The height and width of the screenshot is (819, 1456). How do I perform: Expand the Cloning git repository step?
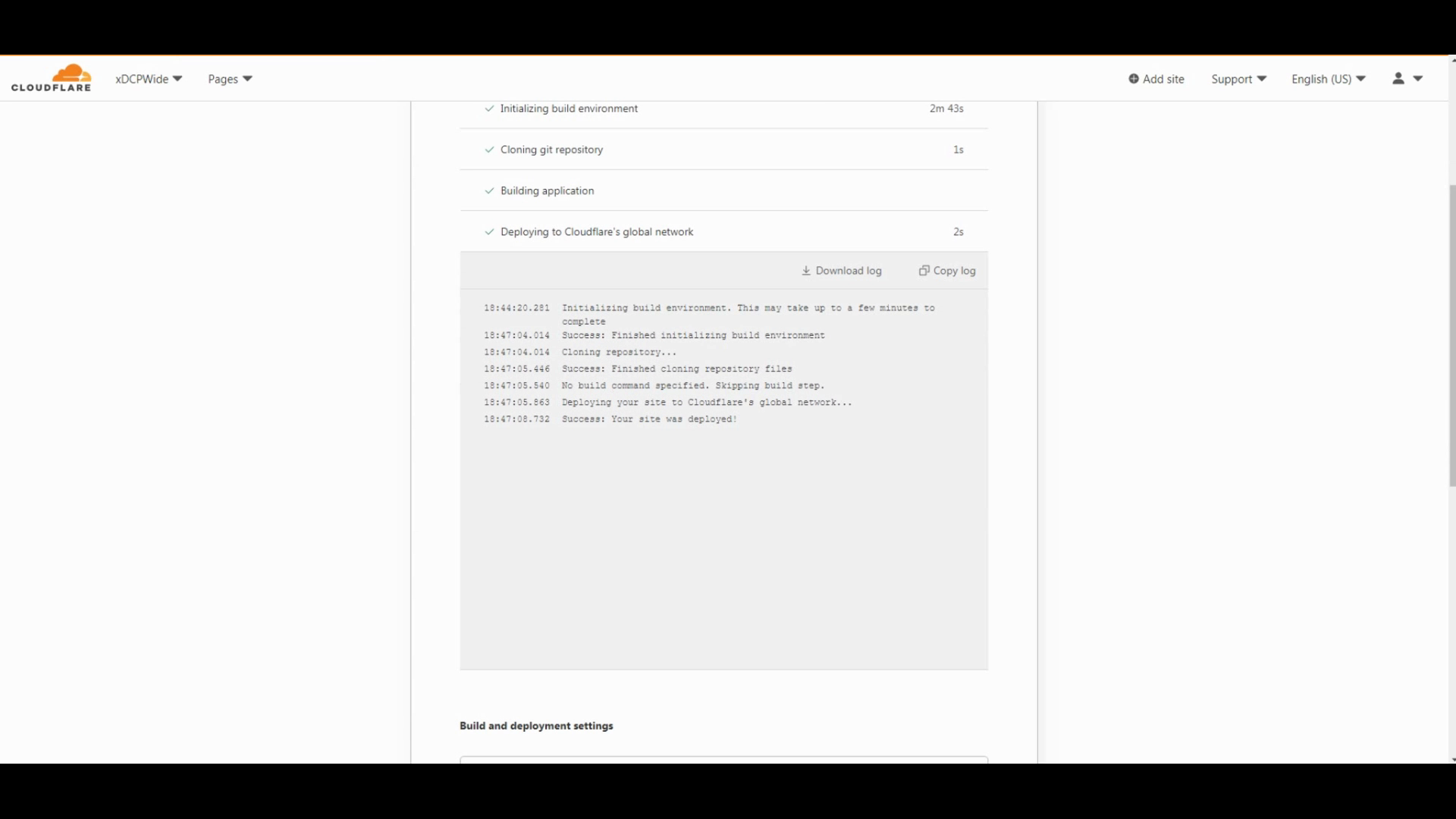[x=551, y=149]
